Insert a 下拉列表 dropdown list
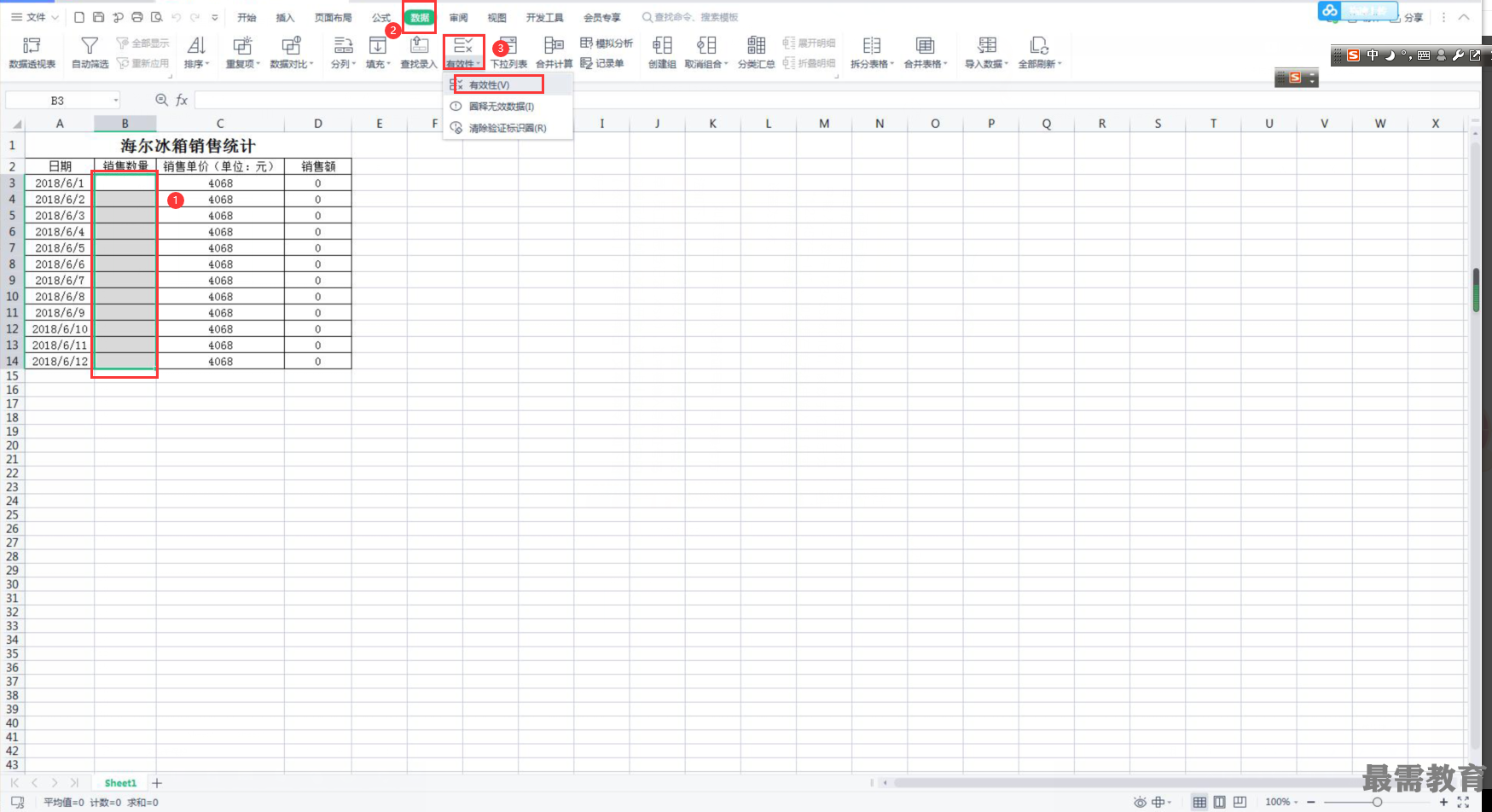The image size is (1492, 812). pyautogui.click(x=508, y=52)
